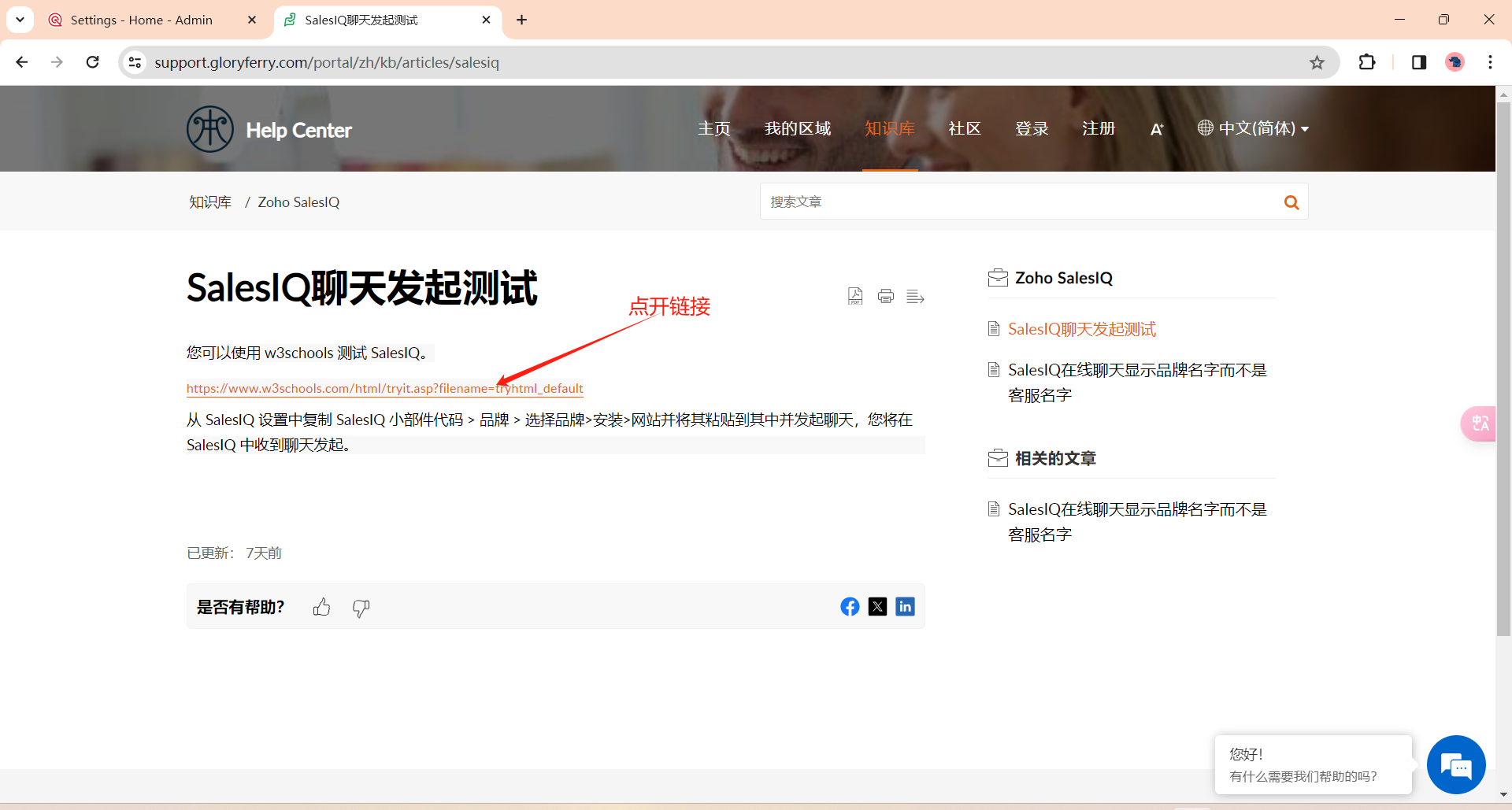1512x810 pixels.
Task: Reload the page
Action: 93,62
